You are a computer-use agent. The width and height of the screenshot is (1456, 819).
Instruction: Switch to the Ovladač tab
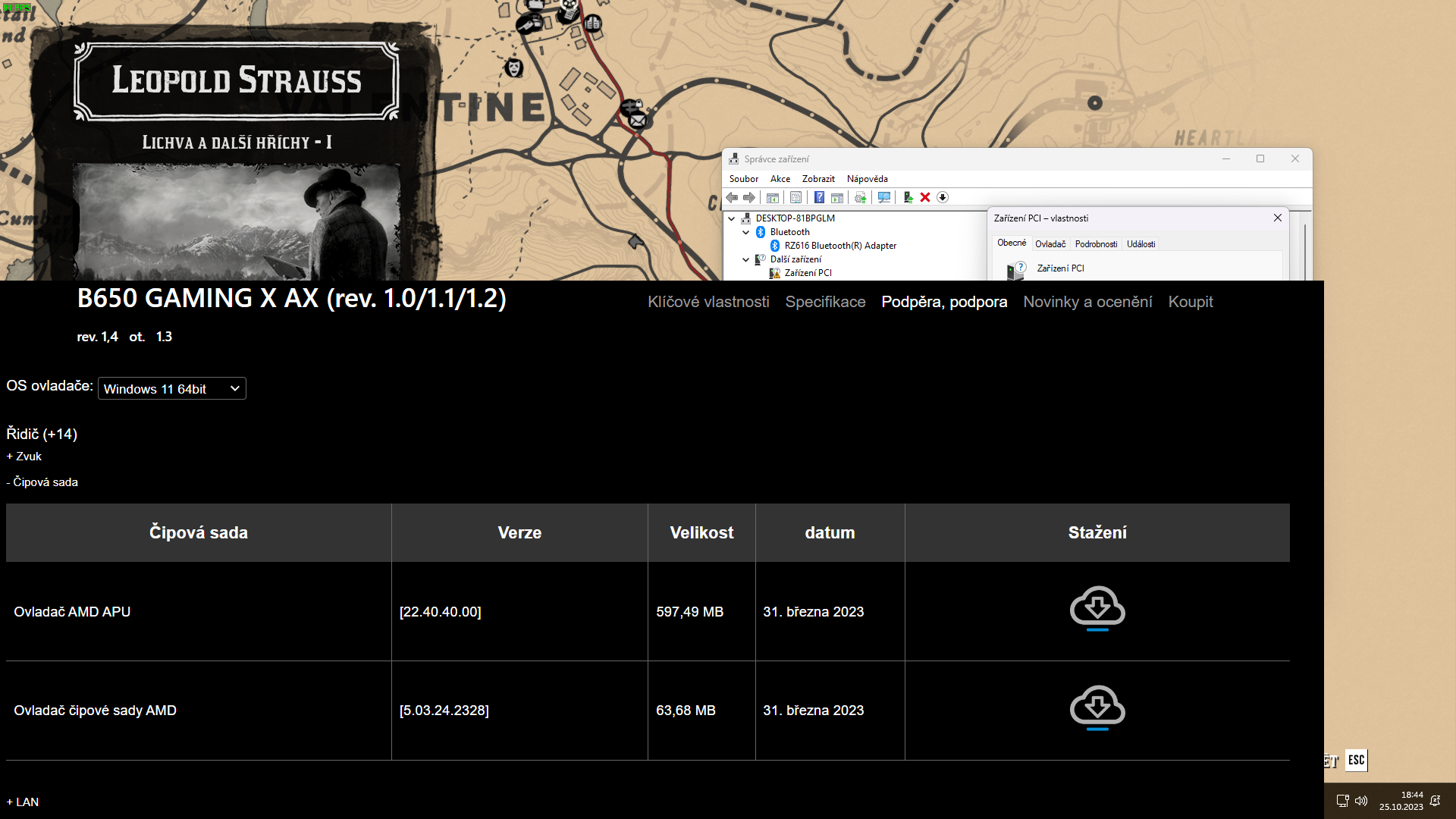point(1050,244)
